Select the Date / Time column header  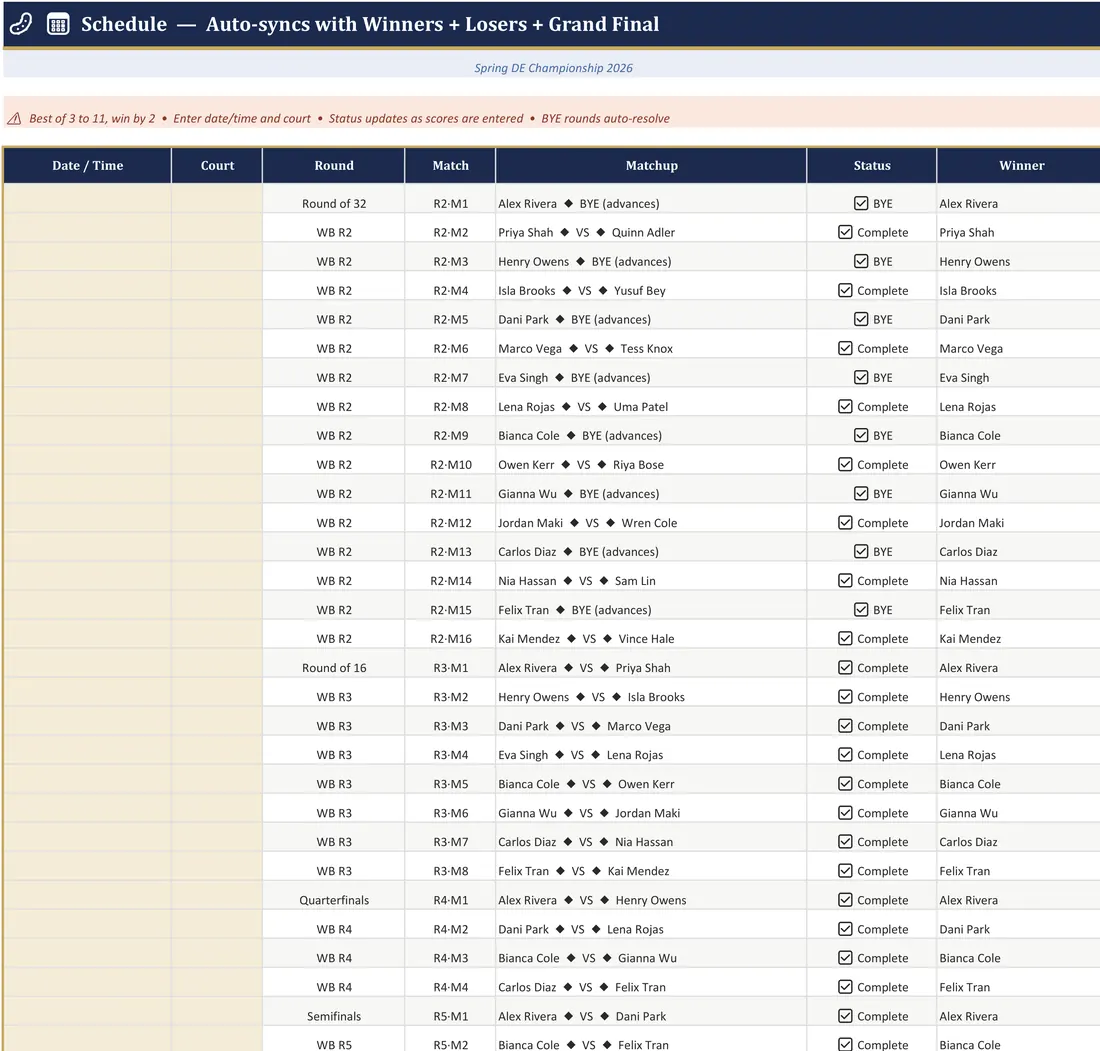tap(88, 166)
